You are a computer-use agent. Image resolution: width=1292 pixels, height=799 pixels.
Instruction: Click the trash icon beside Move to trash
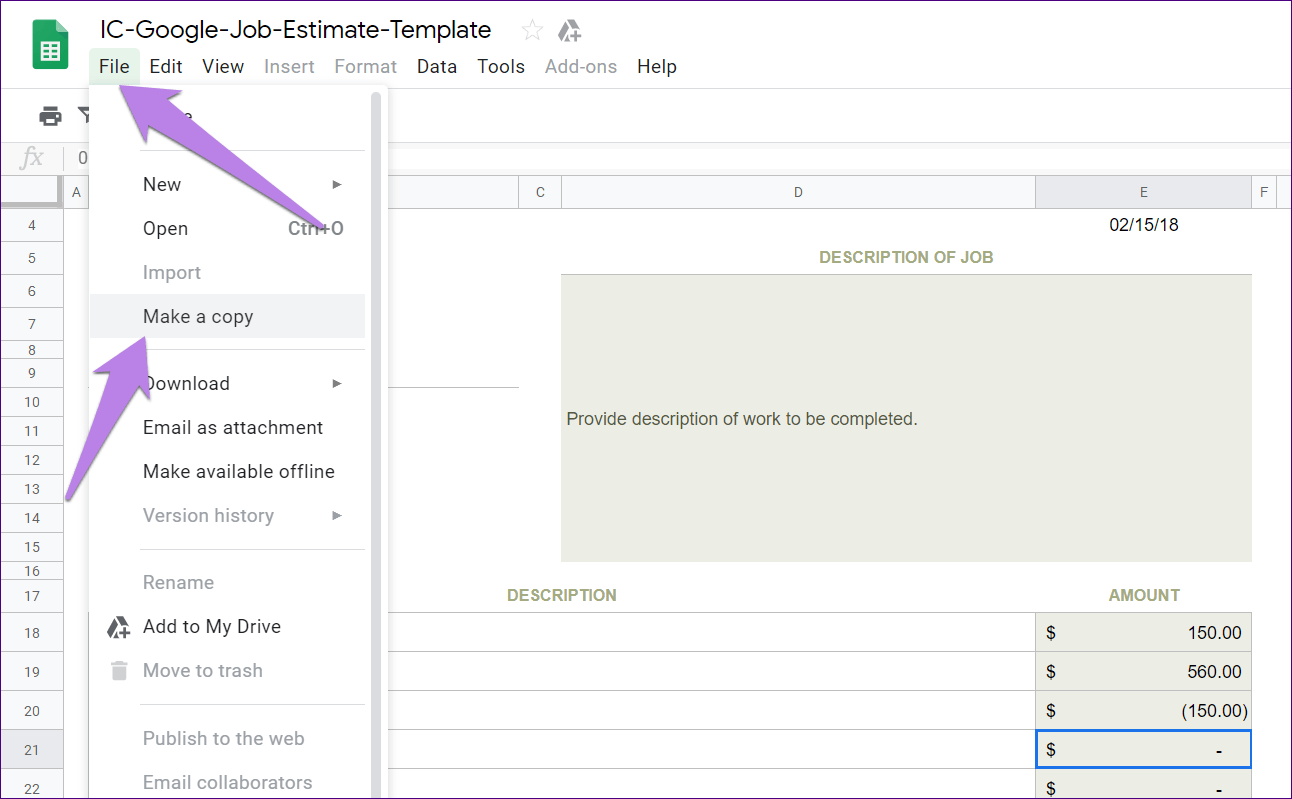[x=119, y=671]
